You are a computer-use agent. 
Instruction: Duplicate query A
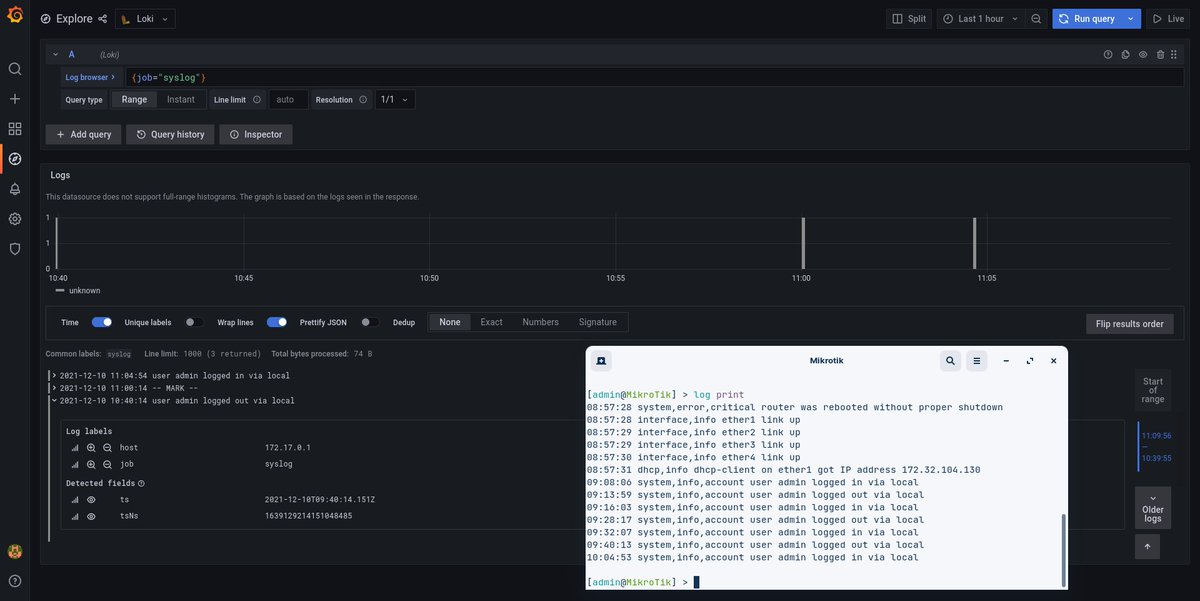[x=1125, y=54]
